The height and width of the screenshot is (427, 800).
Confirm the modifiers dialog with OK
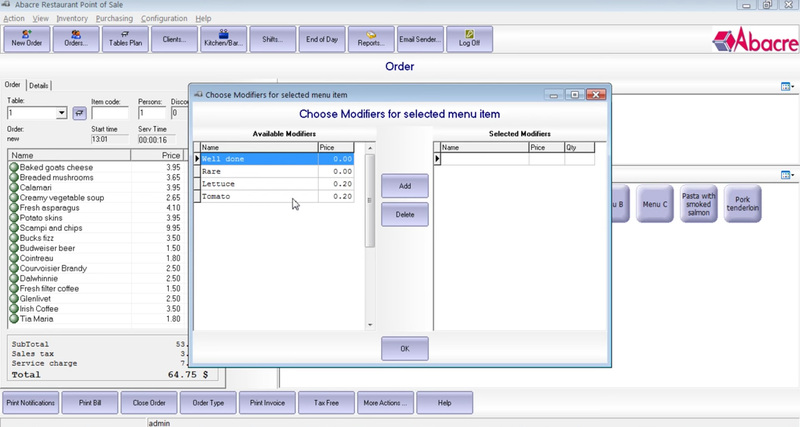pos(405,349)
